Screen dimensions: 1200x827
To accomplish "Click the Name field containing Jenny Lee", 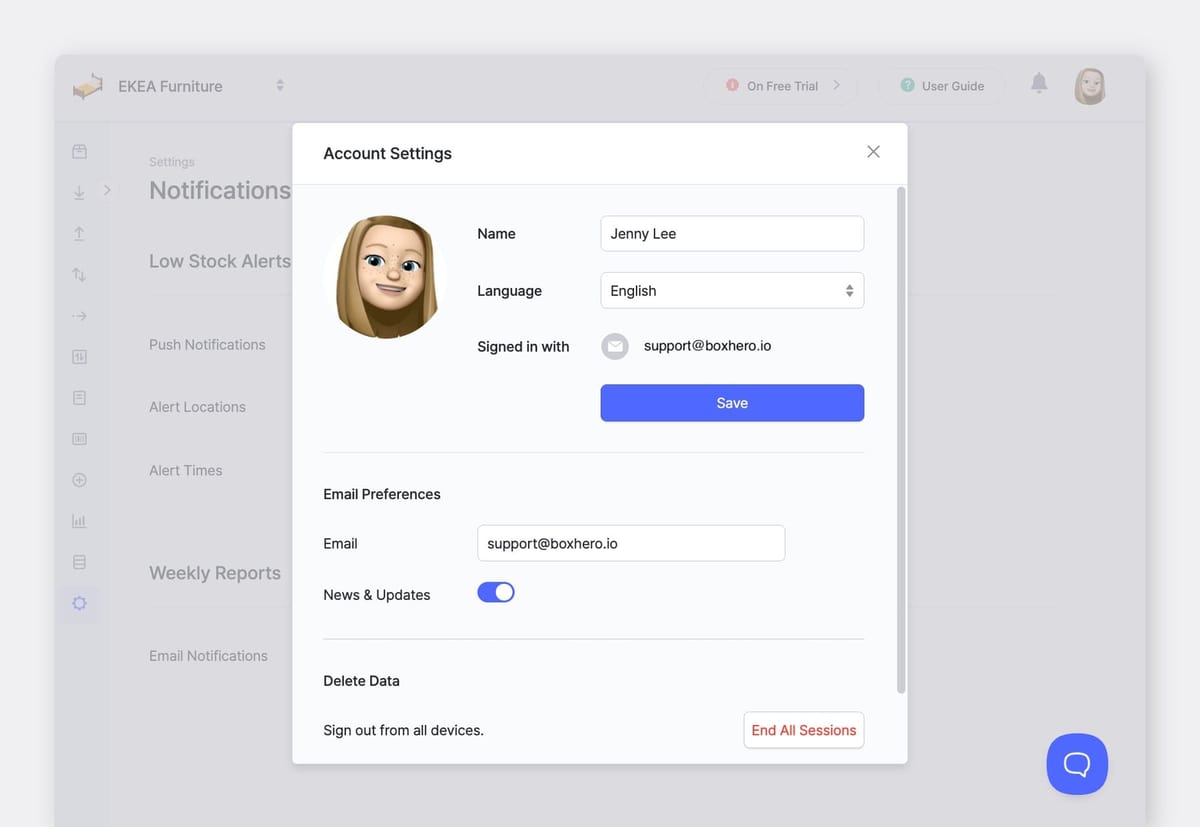I will point(732,234).
